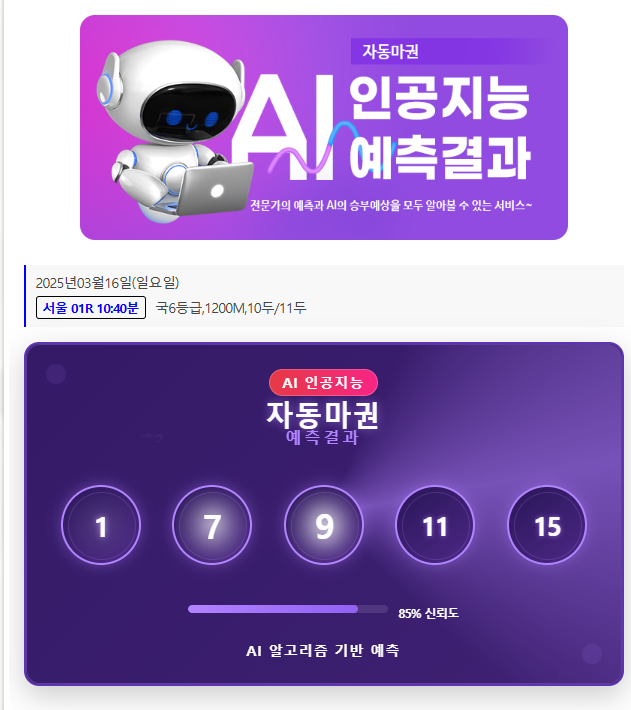This screenshot has height=710, width=631.
Task: Click the number 1 prediction ball
Action: 101,525
